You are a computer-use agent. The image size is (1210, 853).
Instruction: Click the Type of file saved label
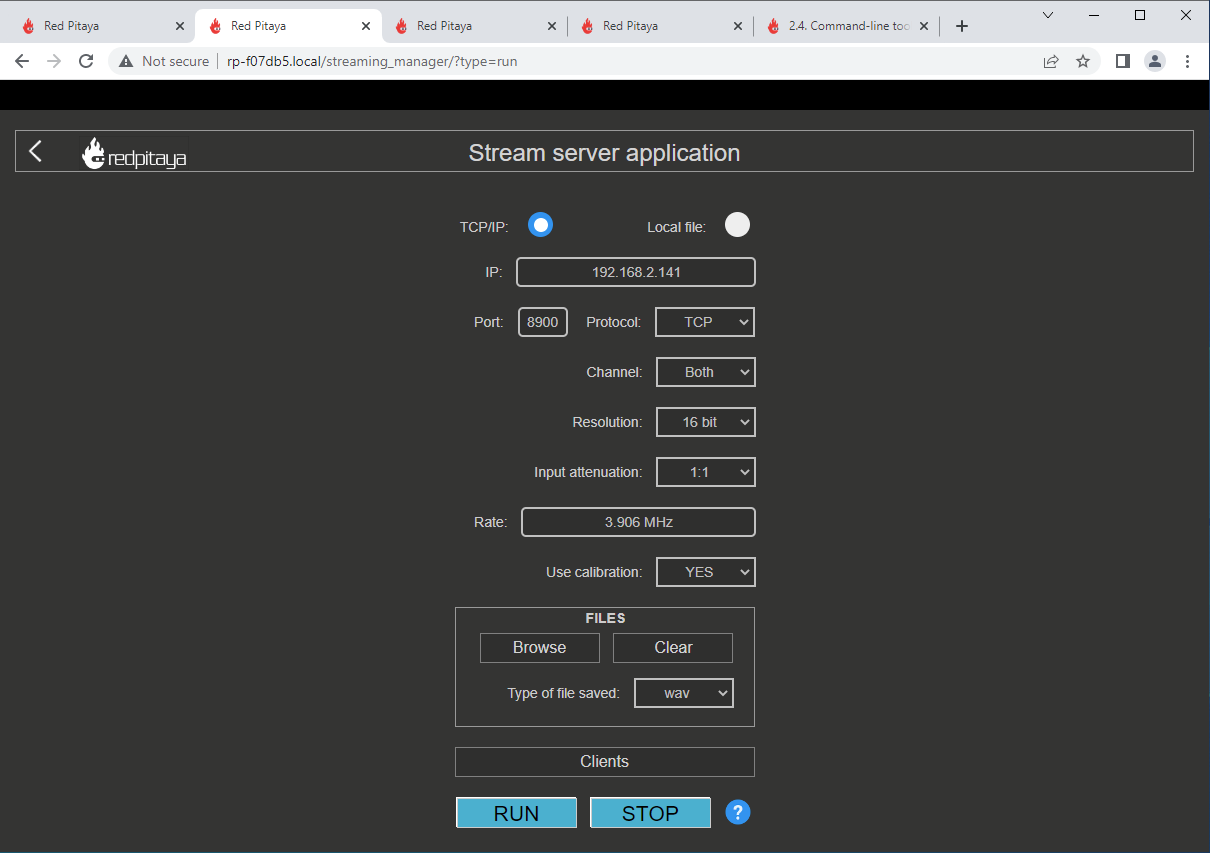tap(564, 693)
